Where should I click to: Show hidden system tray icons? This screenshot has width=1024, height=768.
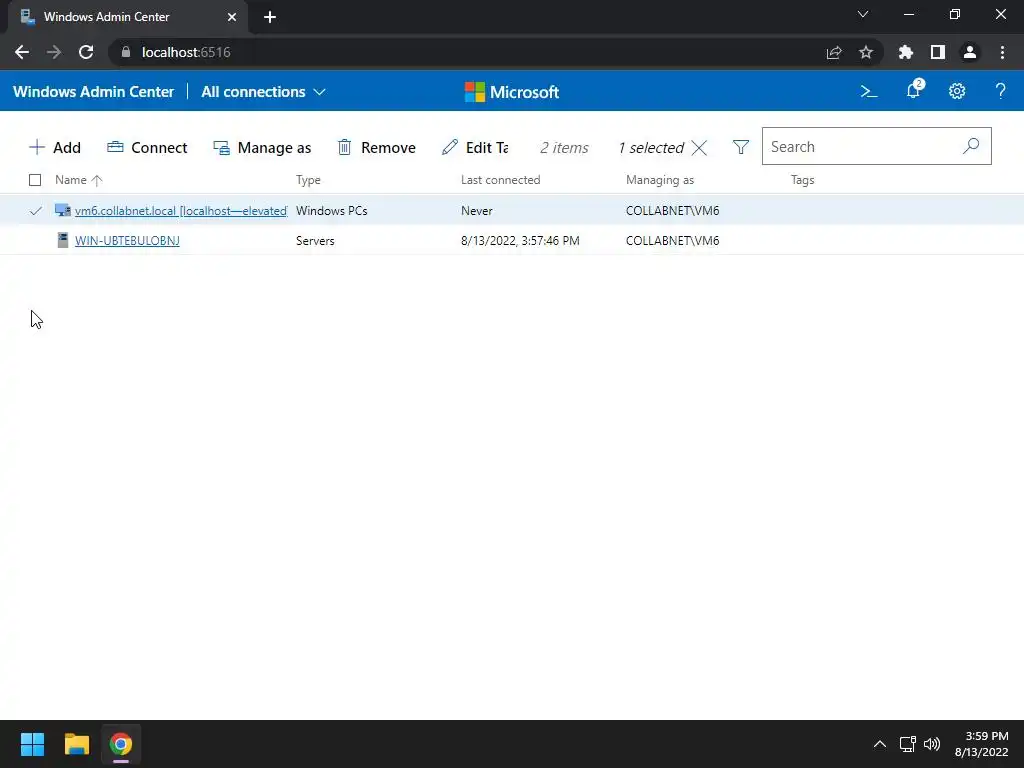[x=880, y=744]
